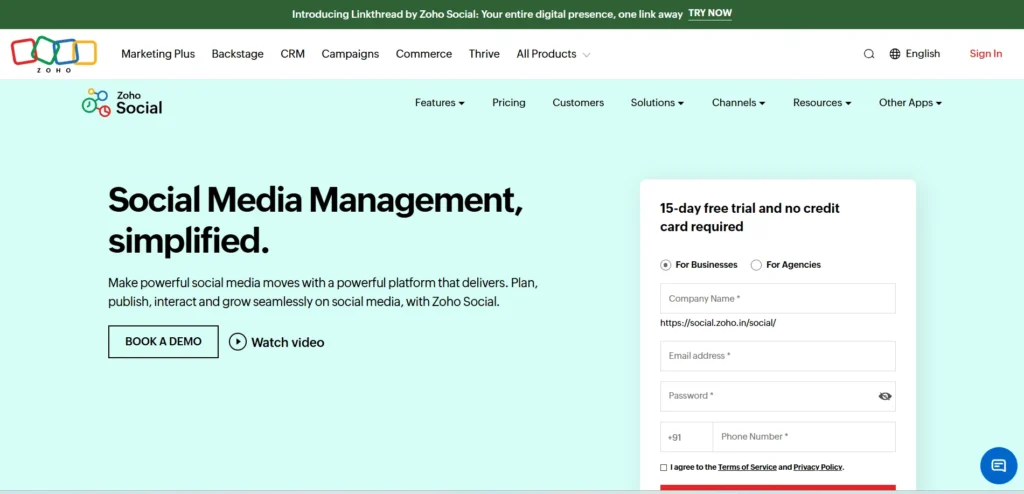
Task: Open Campaigns in top navigation
Action: pyautogui.click(x=350, y=54)
